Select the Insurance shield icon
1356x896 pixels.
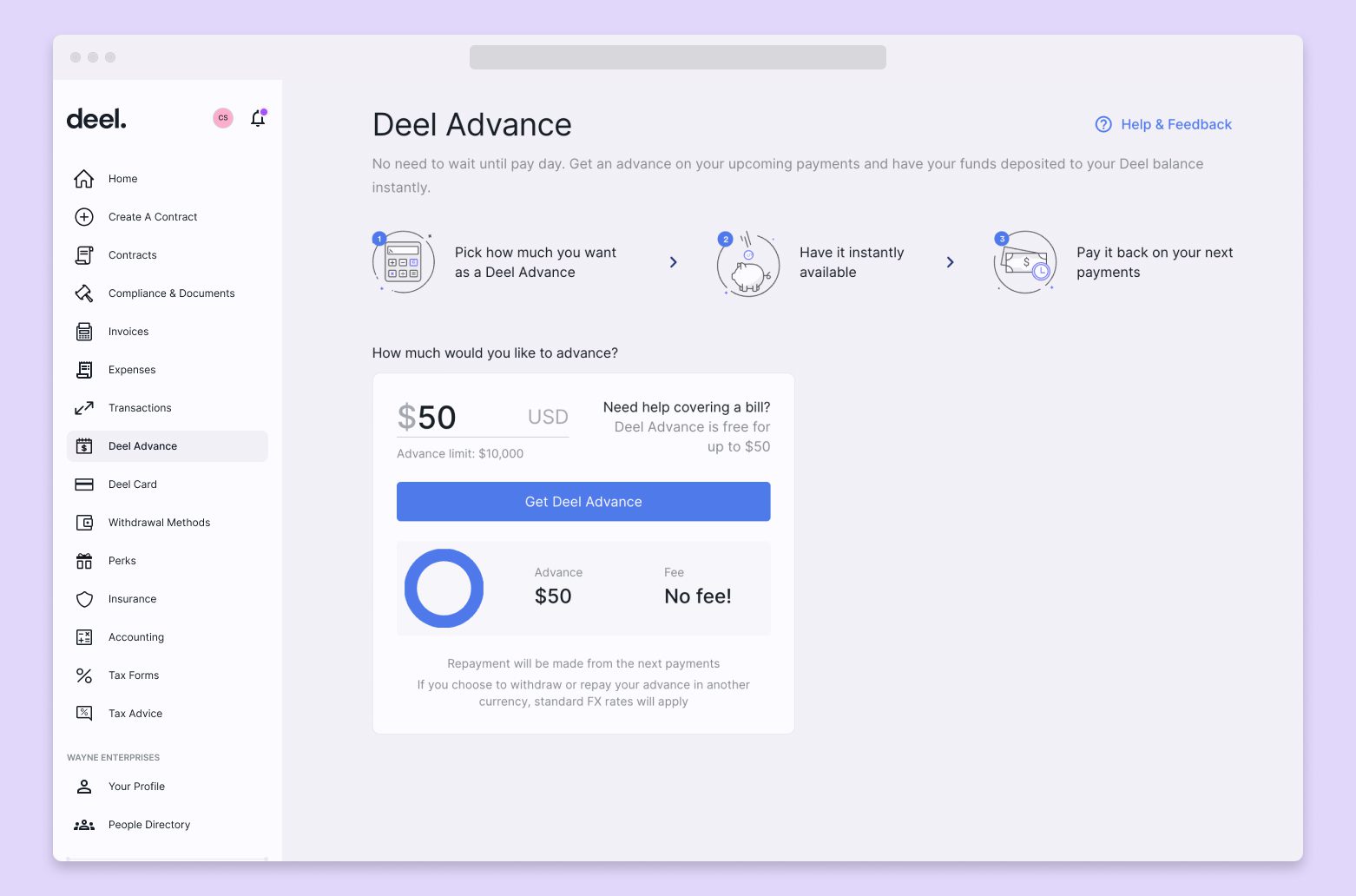tap(83, 599)
